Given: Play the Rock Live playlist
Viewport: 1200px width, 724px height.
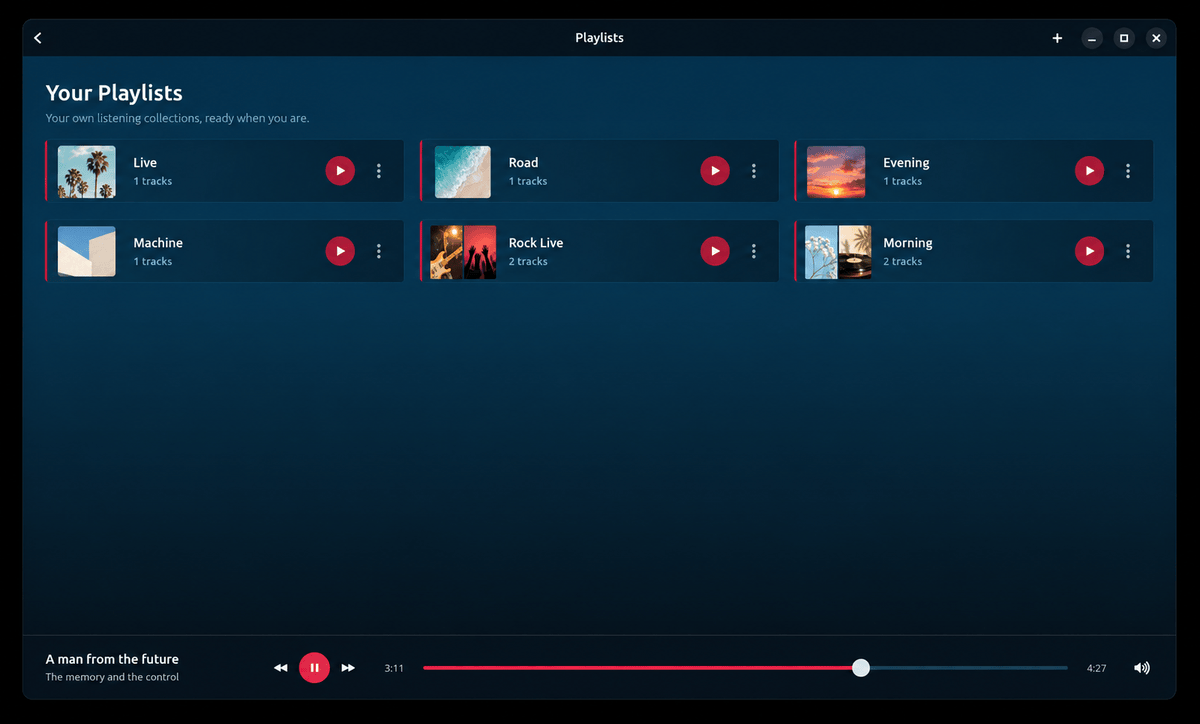Looking at the screenshot, I should (x=714, y=251).
